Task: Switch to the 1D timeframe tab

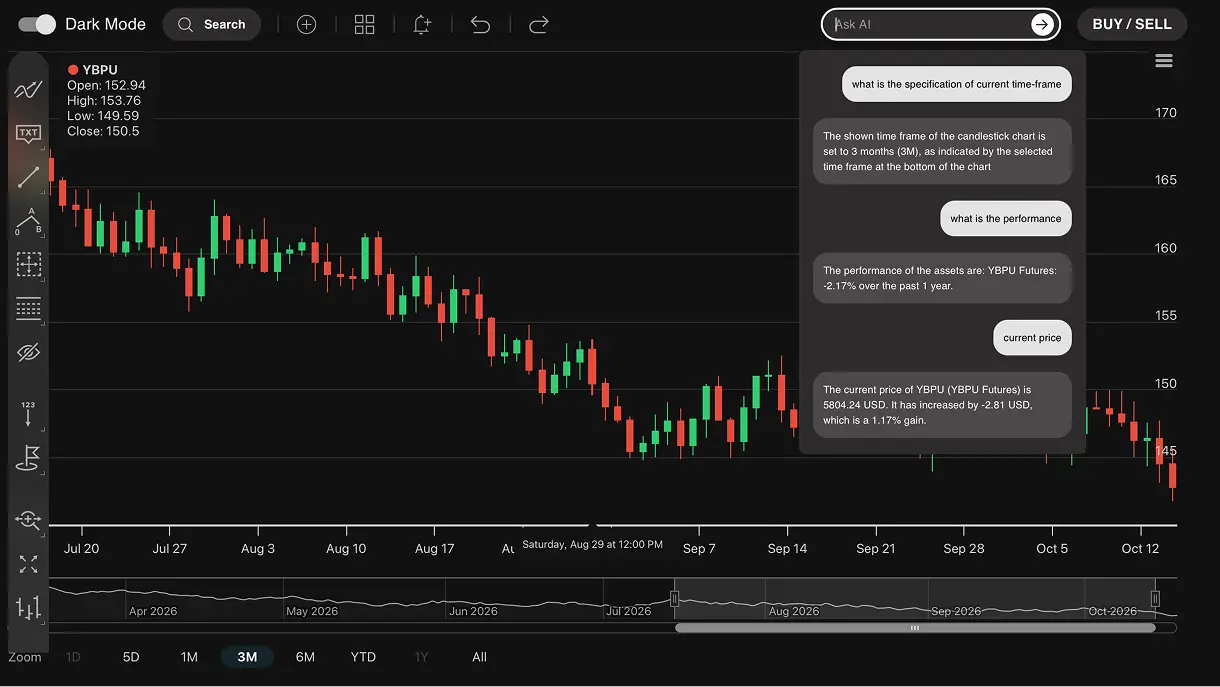Action: point(72,657)
